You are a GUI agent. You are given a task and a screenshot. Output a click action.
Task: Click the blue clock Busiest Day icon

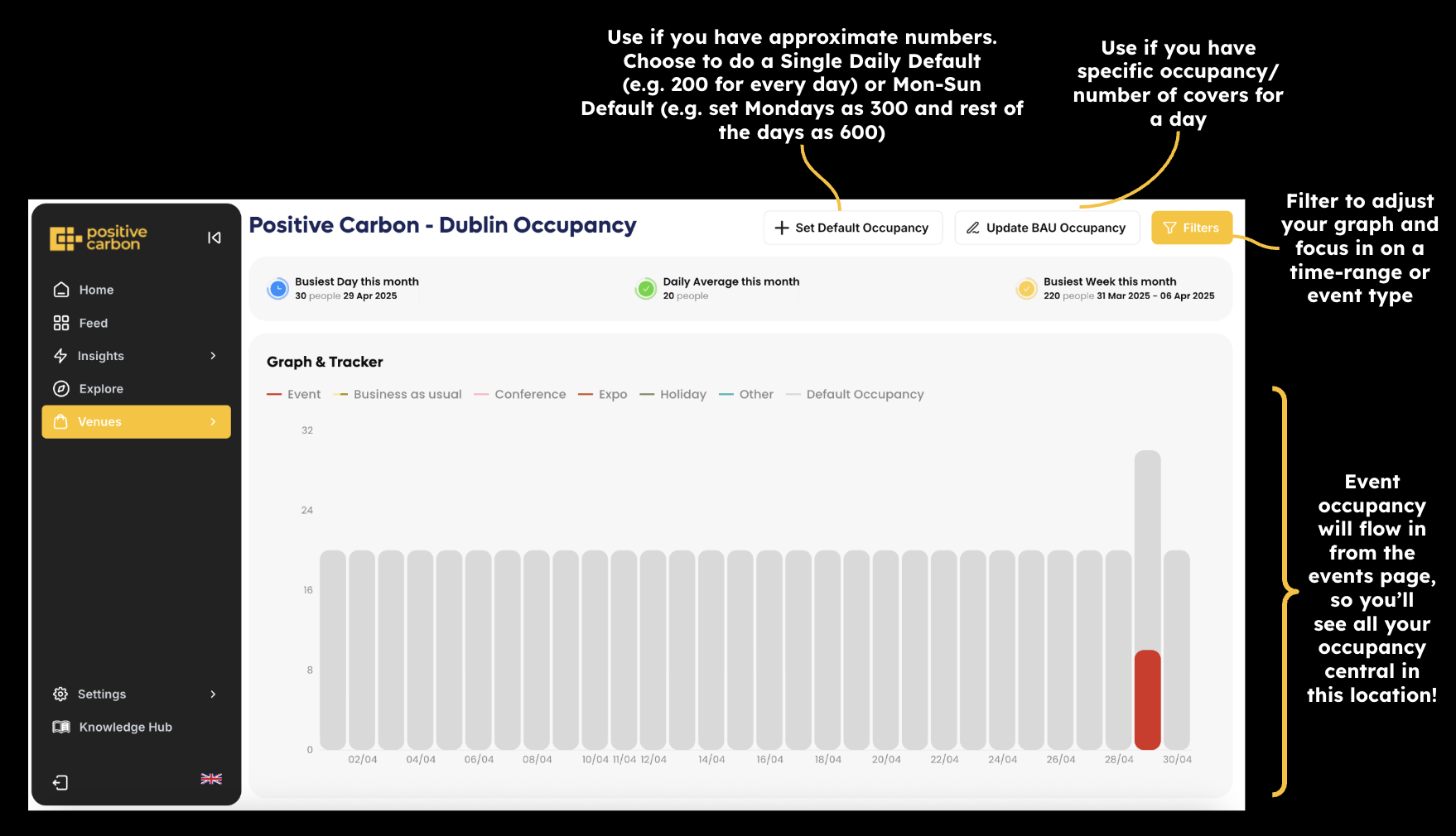point(278,289)
